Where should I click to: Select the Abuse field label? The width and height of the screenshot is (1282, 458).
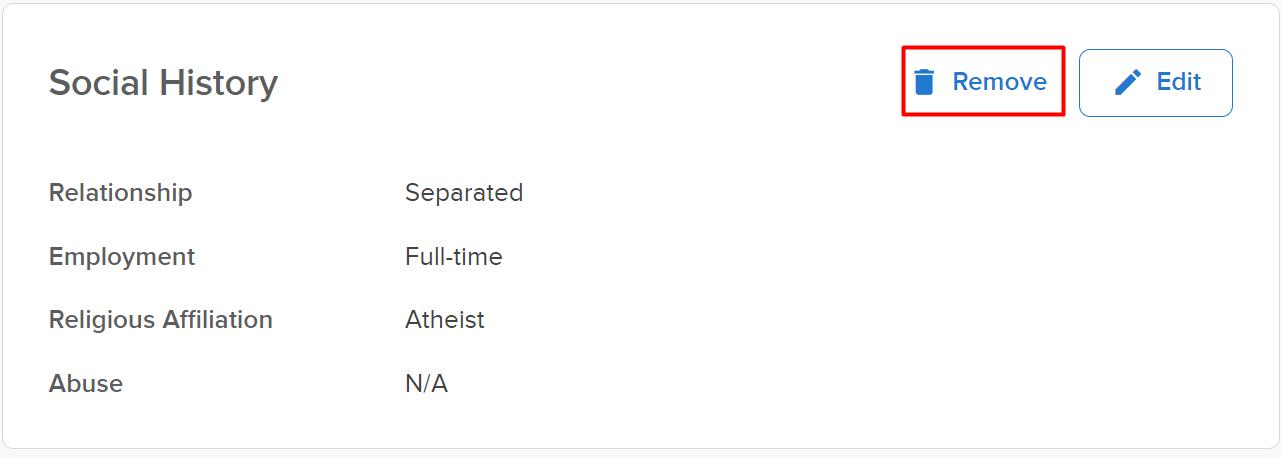point(86,384)
